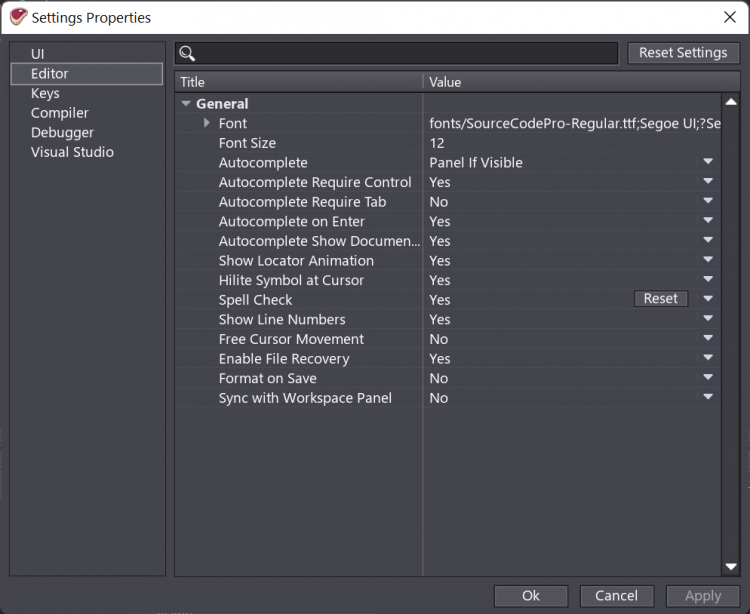The width and height of the screenshot is (750, 614).
Task: Click the search magnifier icon
Action: pyautogui.click(x=186, y=54)
